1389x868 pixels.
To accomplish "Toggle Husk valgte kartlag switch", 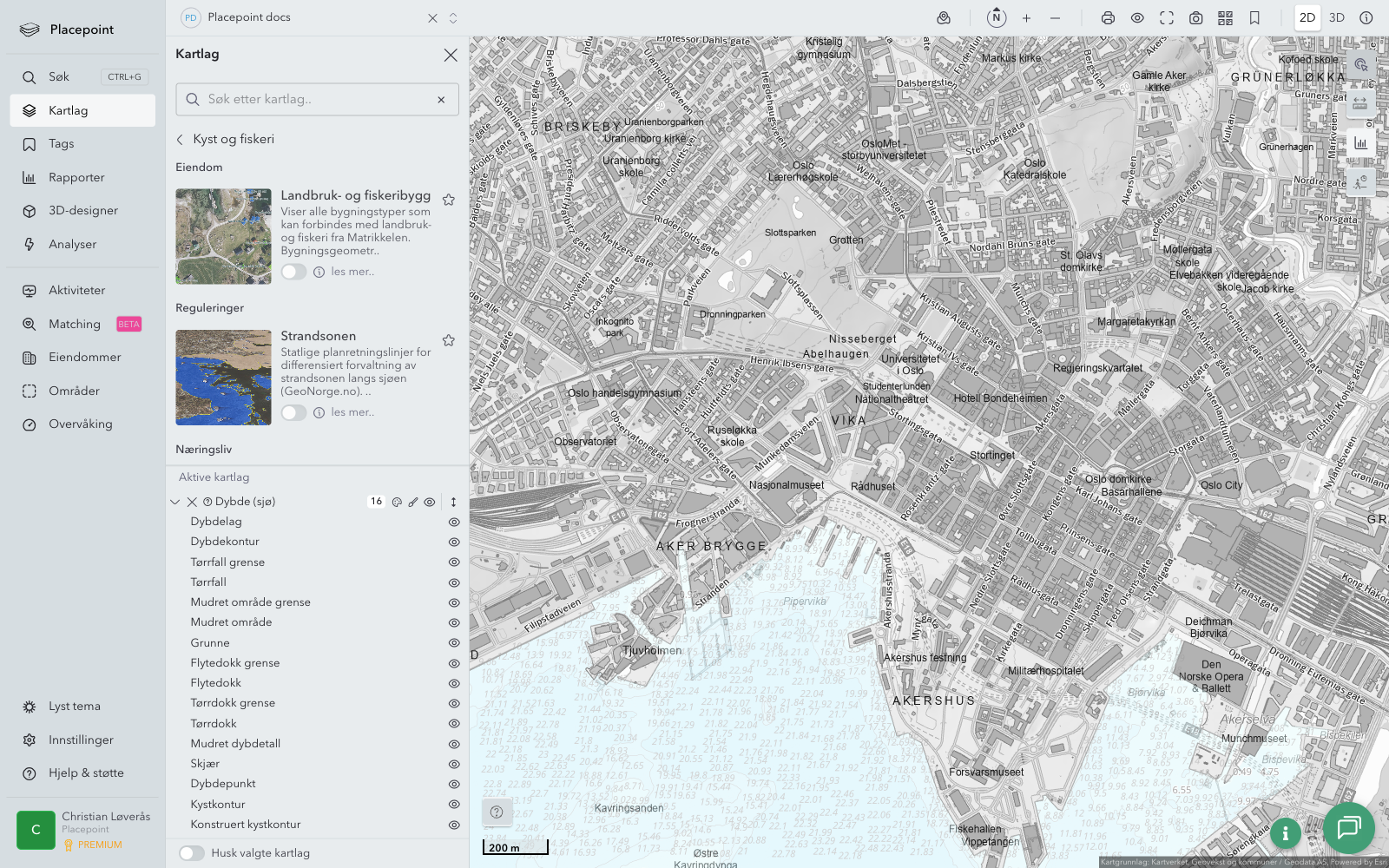I will pos(192,853).
